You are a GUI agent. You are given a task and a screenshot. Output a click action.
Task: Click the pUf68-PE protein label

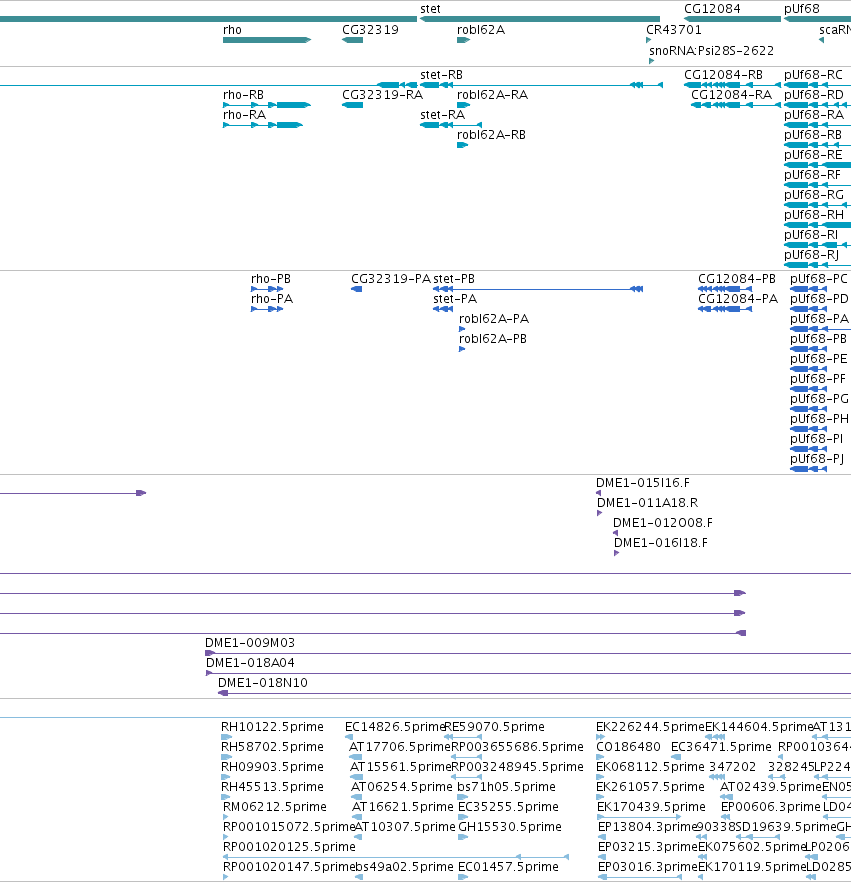(818, 359)
